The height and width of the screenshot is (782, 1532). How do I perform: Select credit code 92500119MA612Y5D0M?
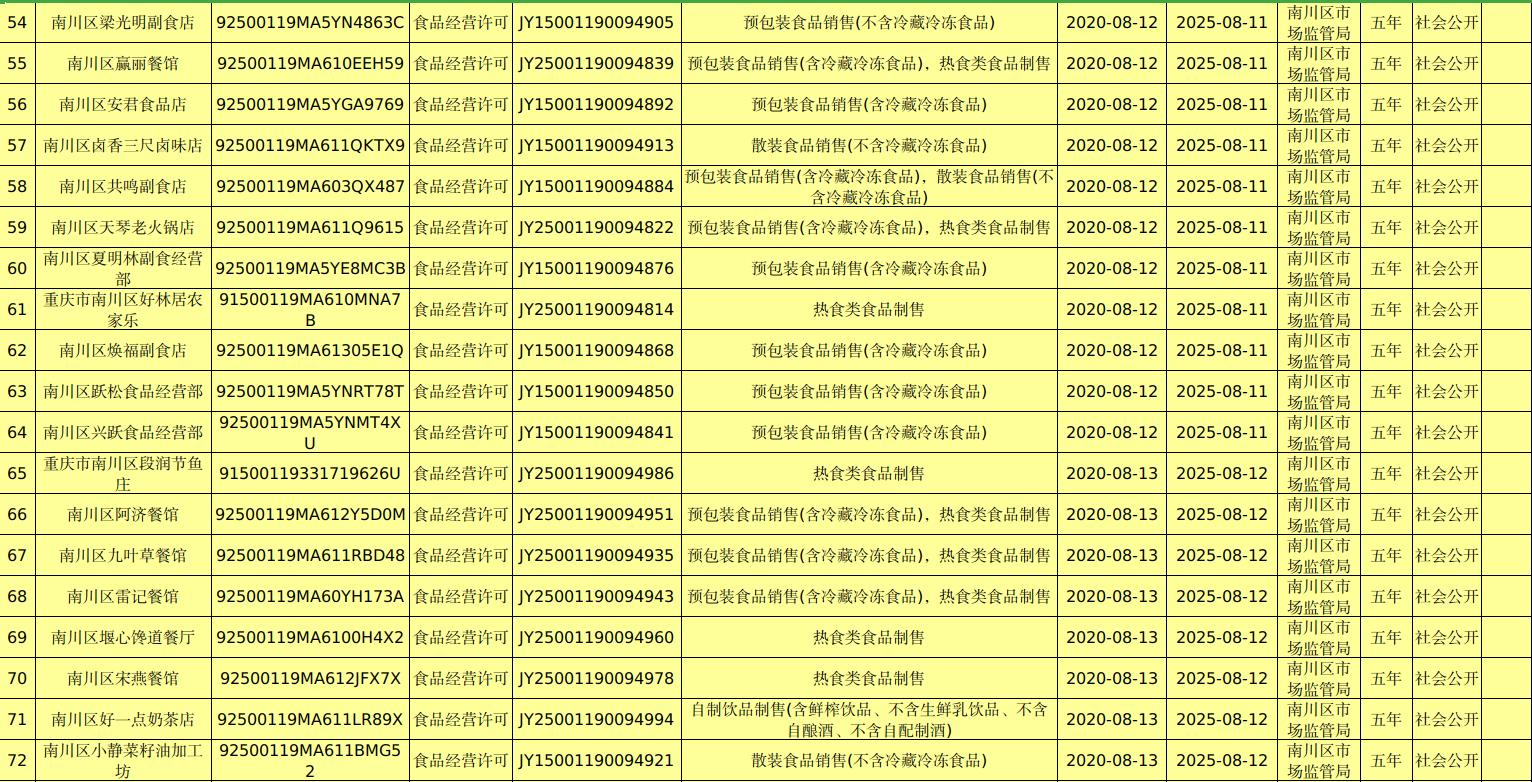click(310, 514)
